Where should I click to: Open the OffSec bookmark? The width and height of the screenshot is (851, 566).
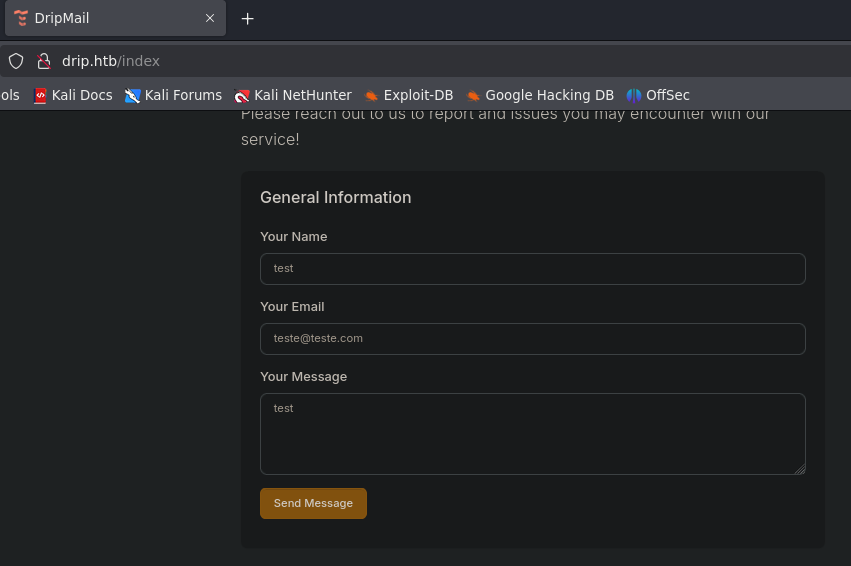(x=658, y=95)
